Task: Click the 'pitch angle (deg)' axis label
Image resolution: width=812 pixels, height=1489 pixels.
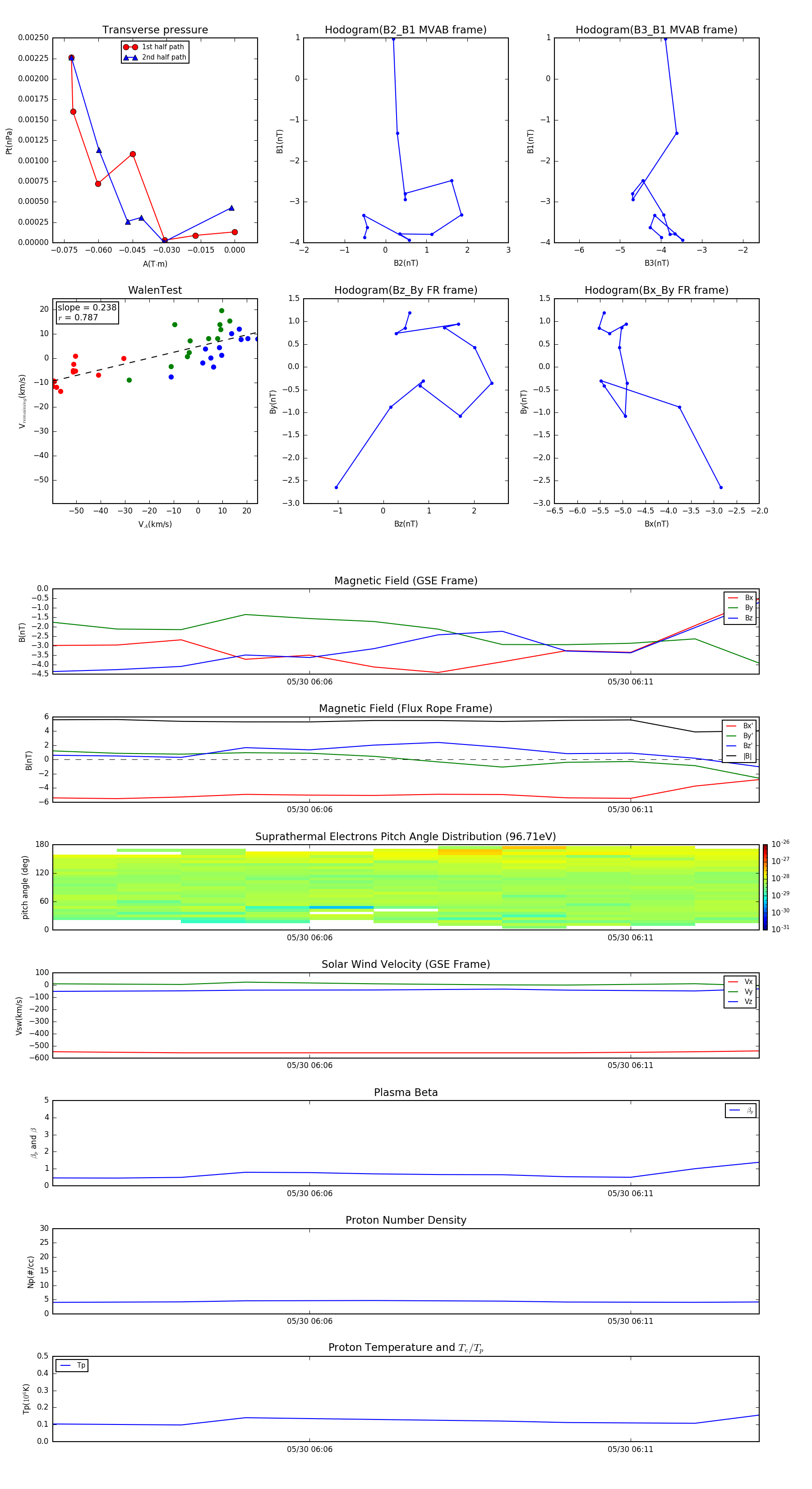Action: point(25,887)
